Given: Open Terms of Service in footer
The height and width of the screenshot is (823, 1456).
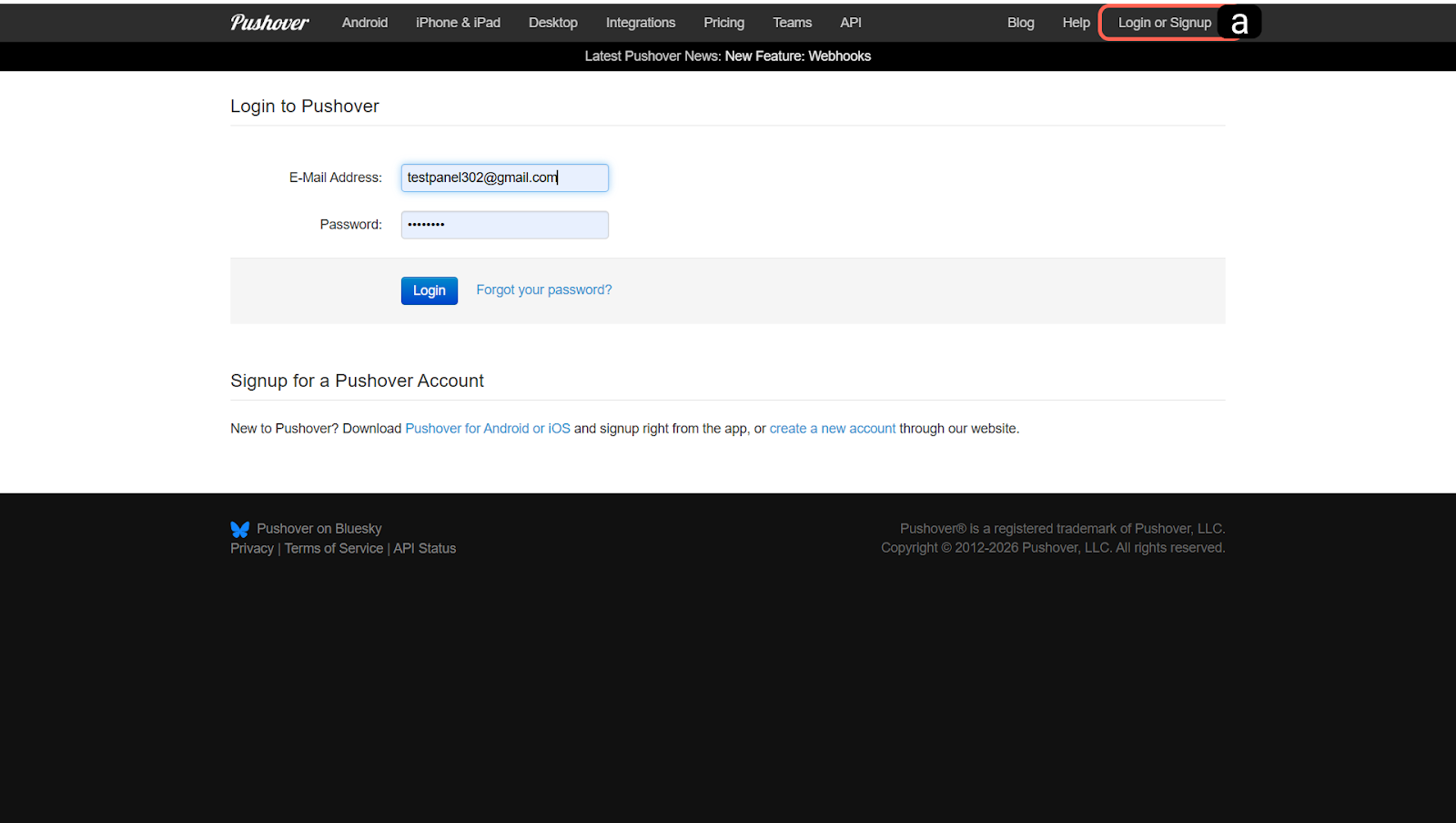Looking at the screenshot, I should [x=333, y=548].
